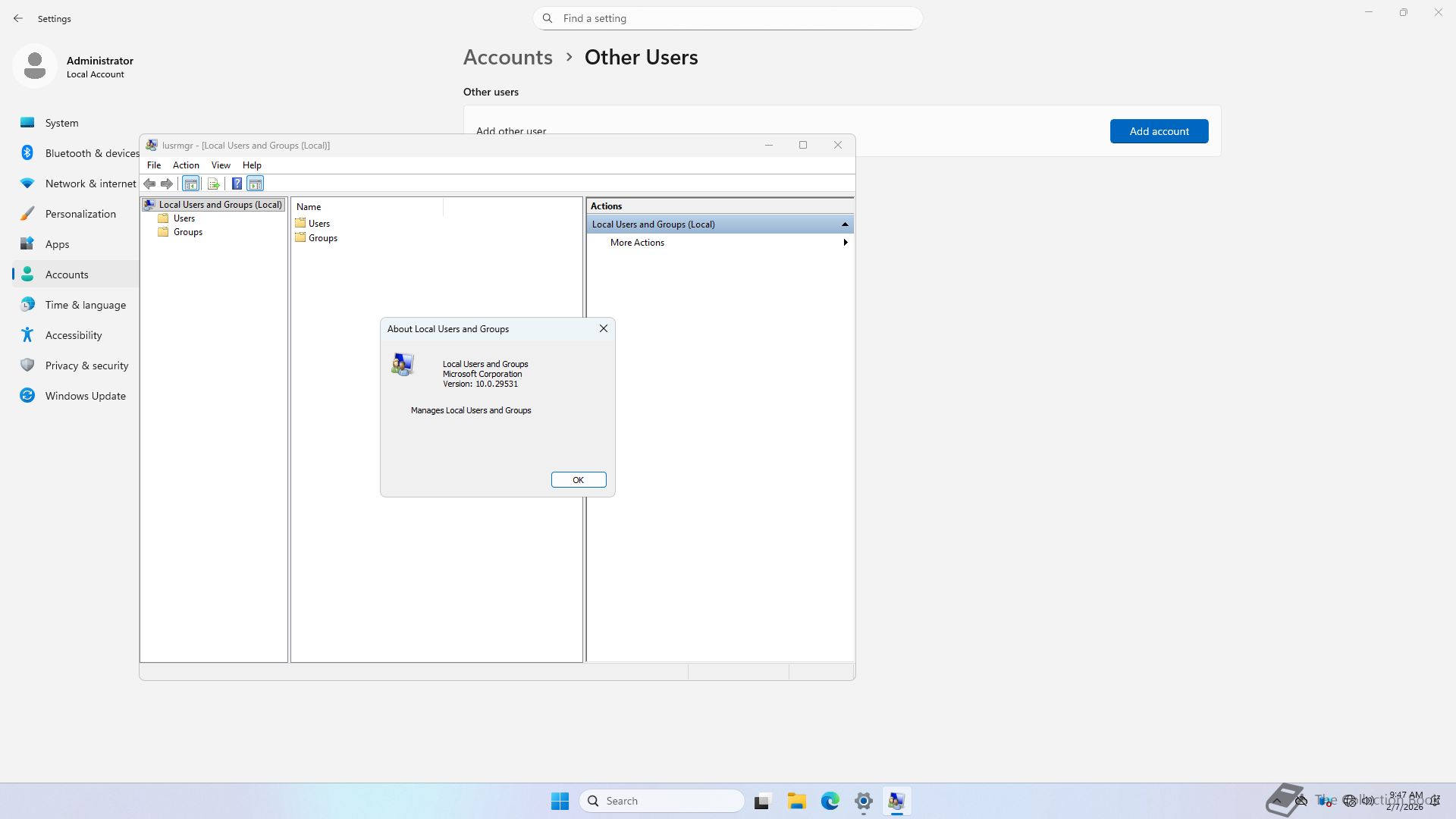Image resolution: width=1456 pixels, height=819 pixels.
Task: Open Microsoft Edge from the taskbar
Action: [830, 801]
